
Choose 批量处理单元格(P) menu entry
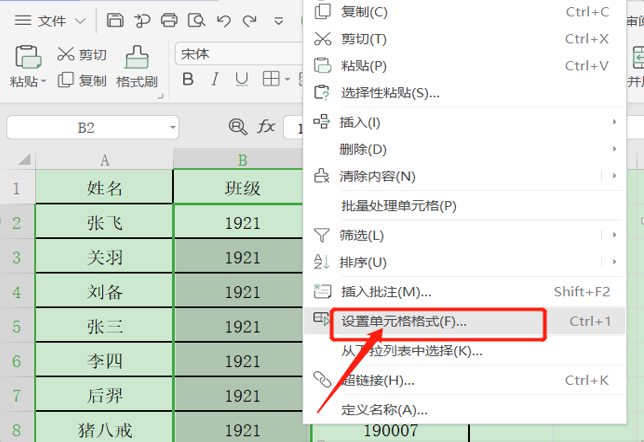tap(464, 205)
